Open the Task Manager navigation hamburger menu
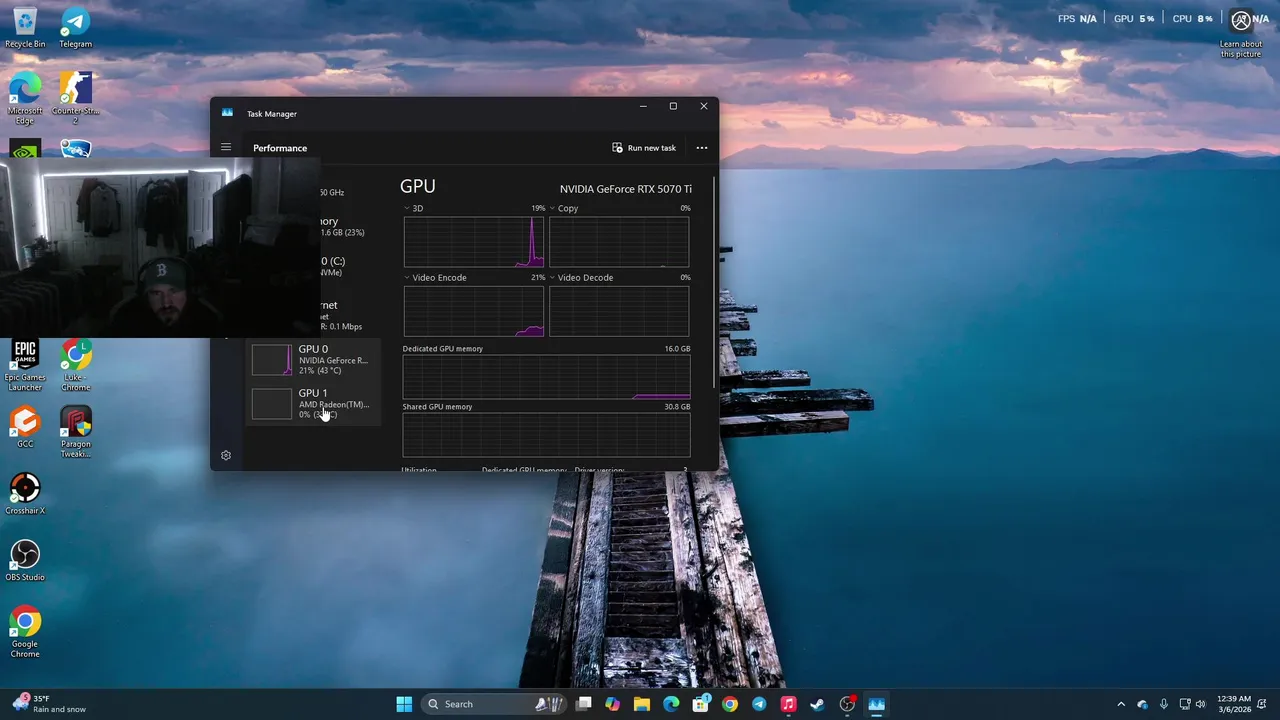The height and width of the screenshot is (720, 1280). click(x=226, y=147)
